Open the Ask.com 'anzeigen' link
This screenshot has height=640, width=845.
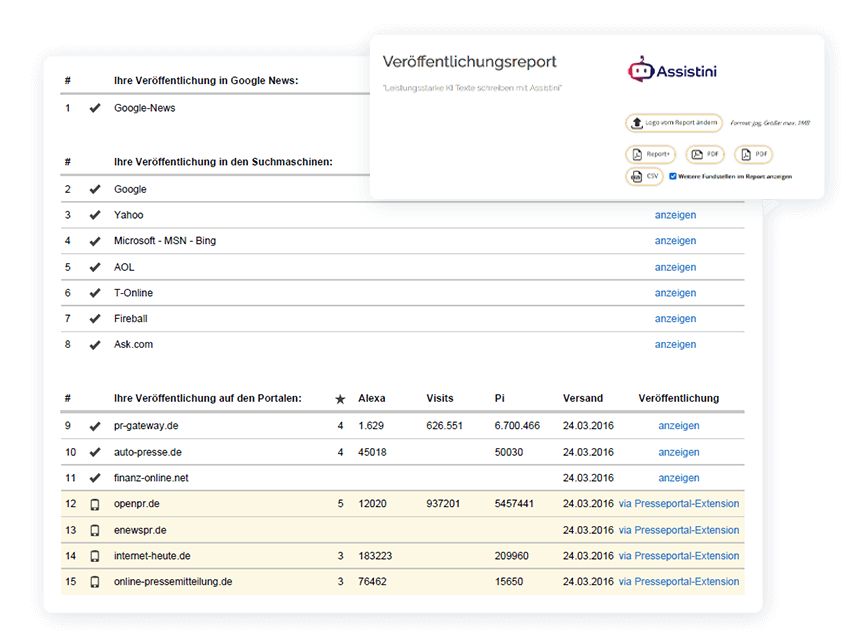tap(675, 345)
